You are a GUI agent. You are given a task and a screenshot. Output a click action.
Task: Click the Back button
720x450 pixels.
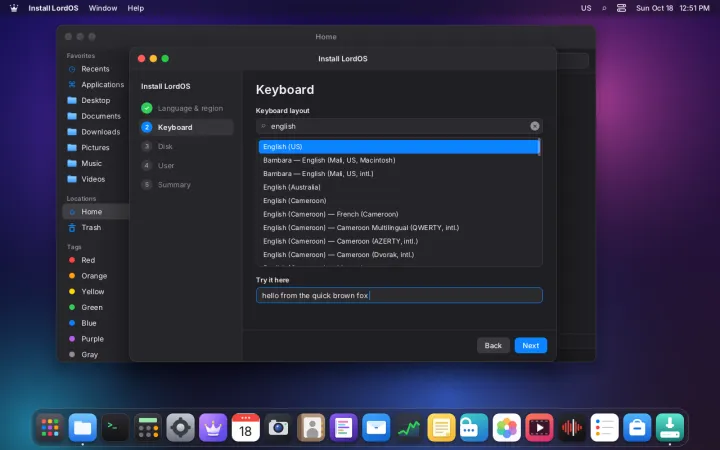[493, 345]
